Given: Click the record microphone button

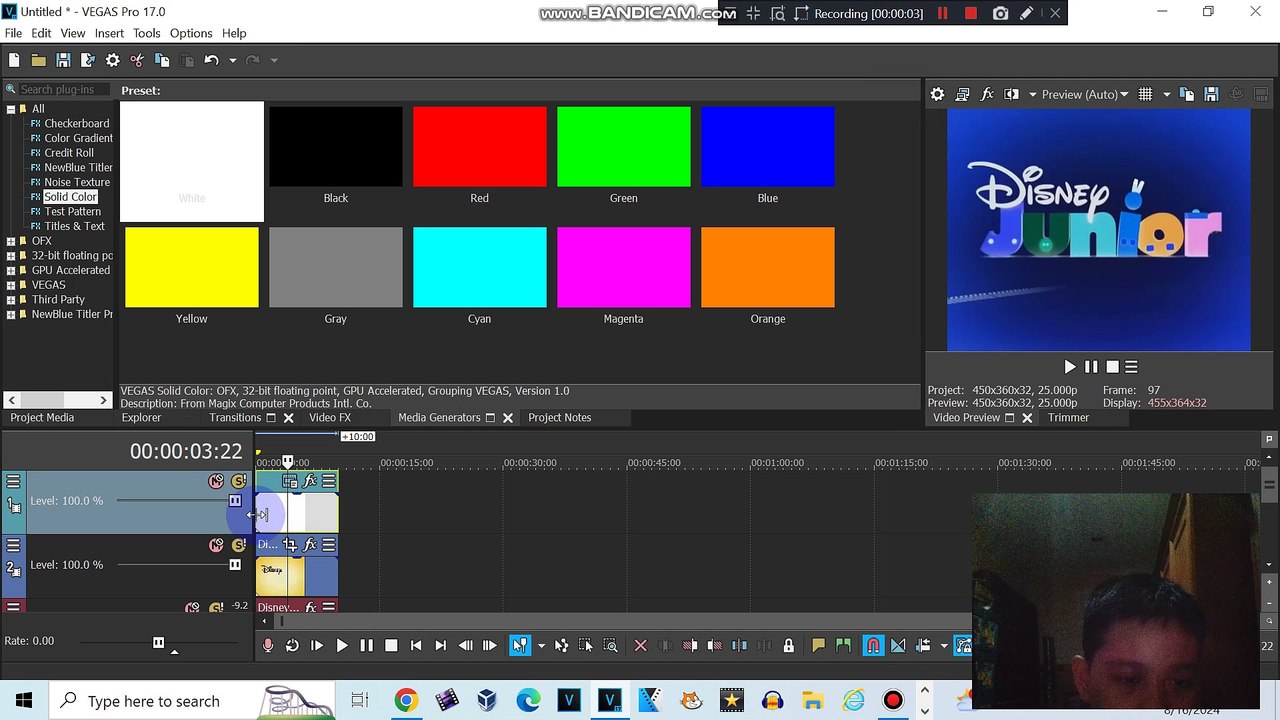Looking at the screenshot, I should pyautogui.click(x=267, y=646).
